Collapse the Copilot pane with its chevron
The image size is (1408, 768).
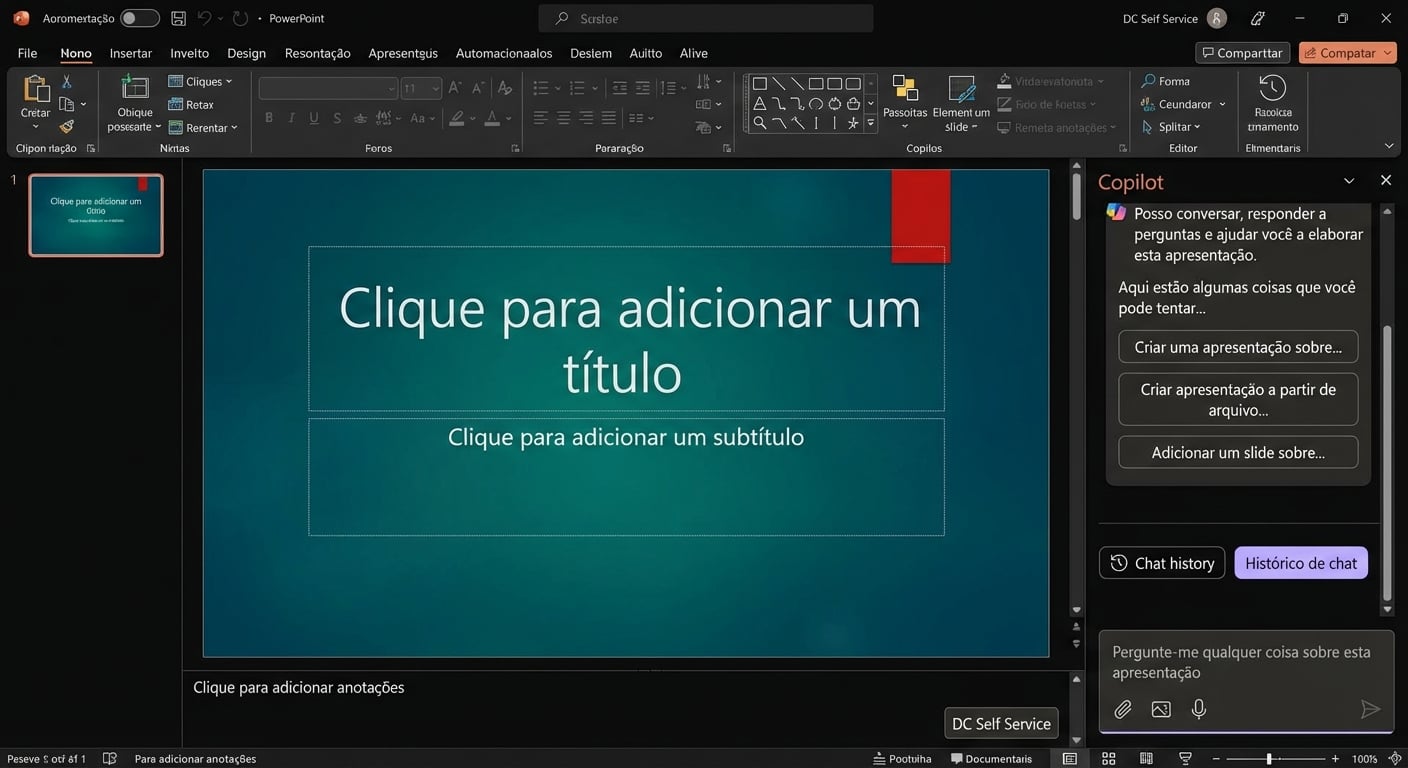coord(1349,181)
